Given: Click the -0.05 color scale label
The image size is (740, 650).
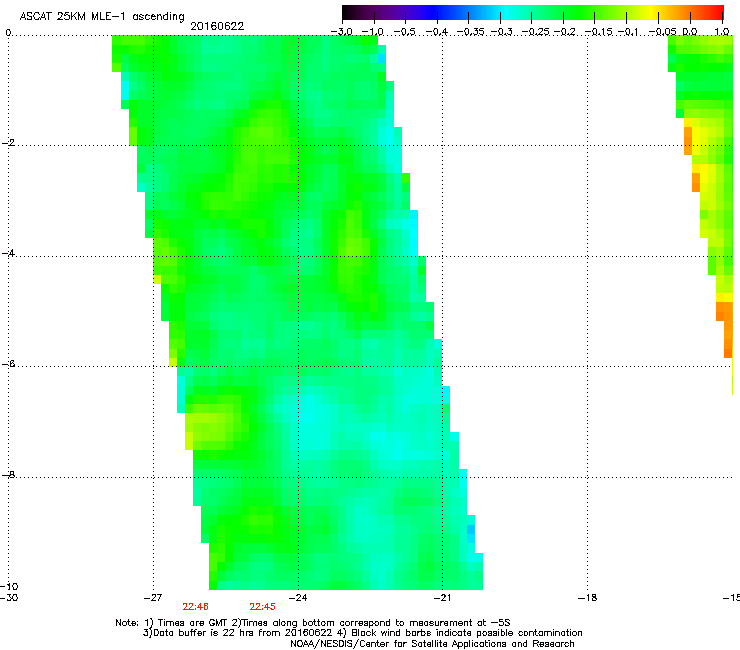Looking at the screenshot, I should pos(662,32).
